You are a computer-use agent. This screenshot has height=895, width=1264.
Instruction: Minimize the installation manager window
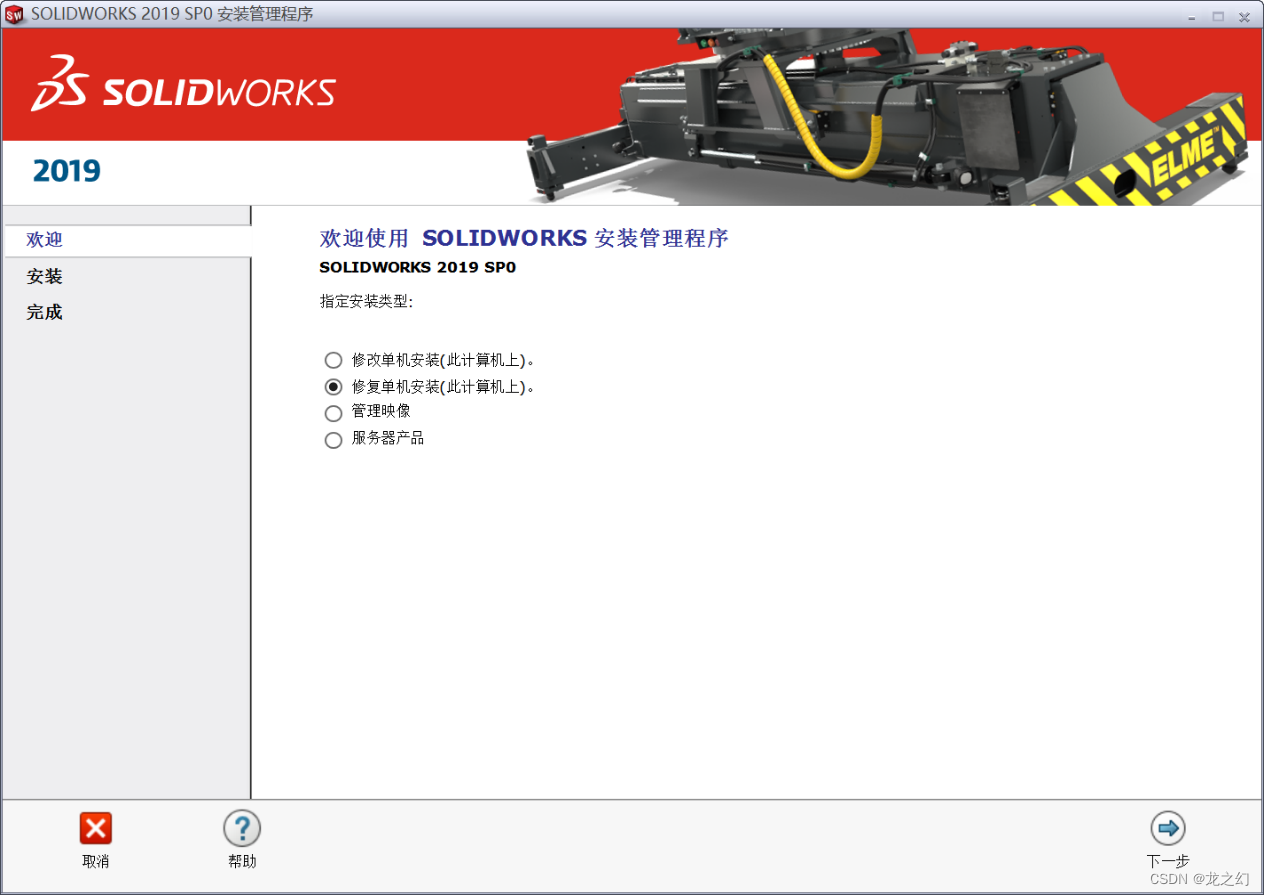point(1192,16)
